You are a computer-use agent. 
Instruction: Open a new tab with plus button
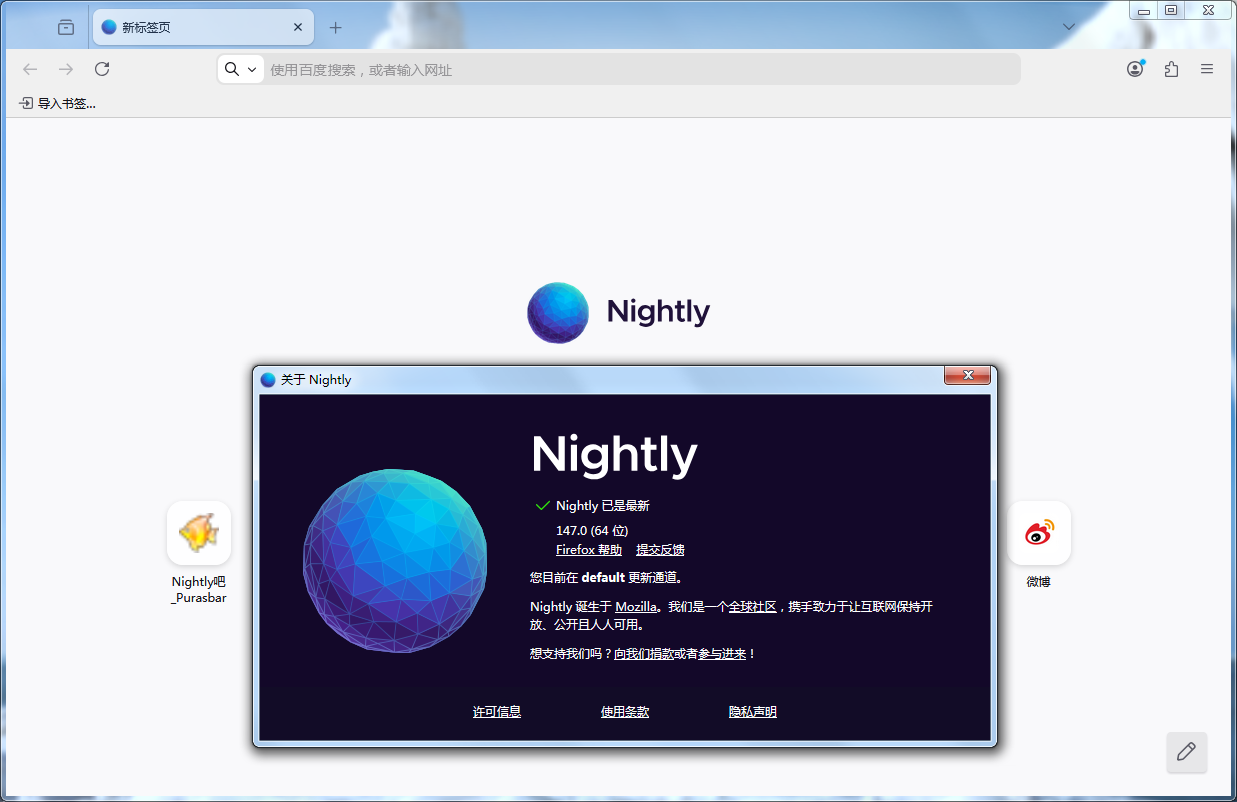click(x=336, y=28)
